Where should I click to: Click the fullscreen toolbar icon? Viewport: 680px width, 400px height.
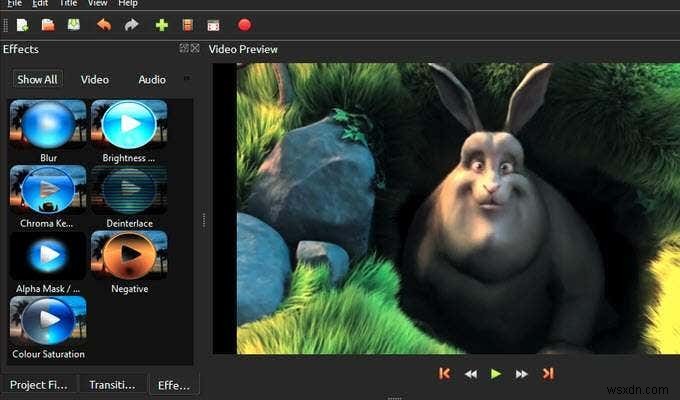213,25
